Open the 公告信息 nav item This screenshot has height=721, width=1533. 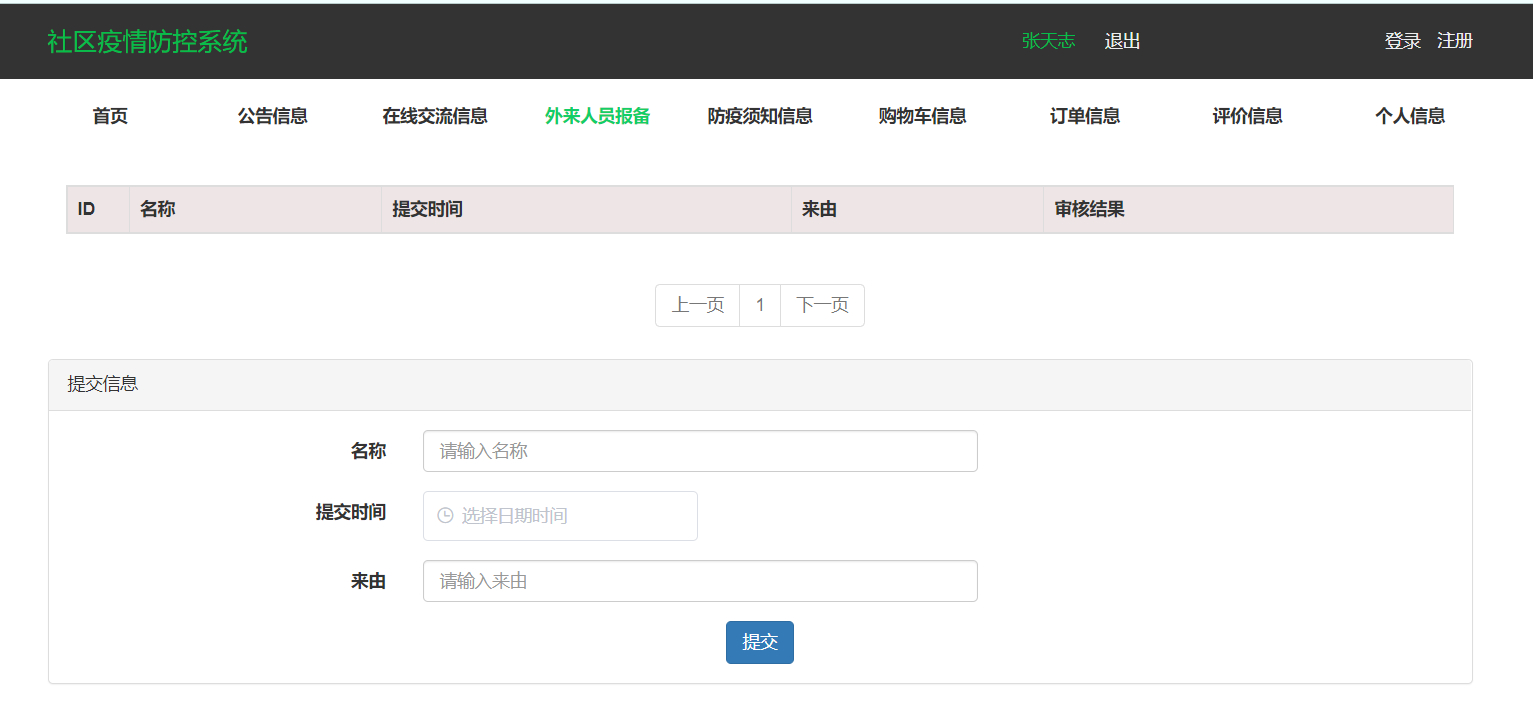pos(272,116)
